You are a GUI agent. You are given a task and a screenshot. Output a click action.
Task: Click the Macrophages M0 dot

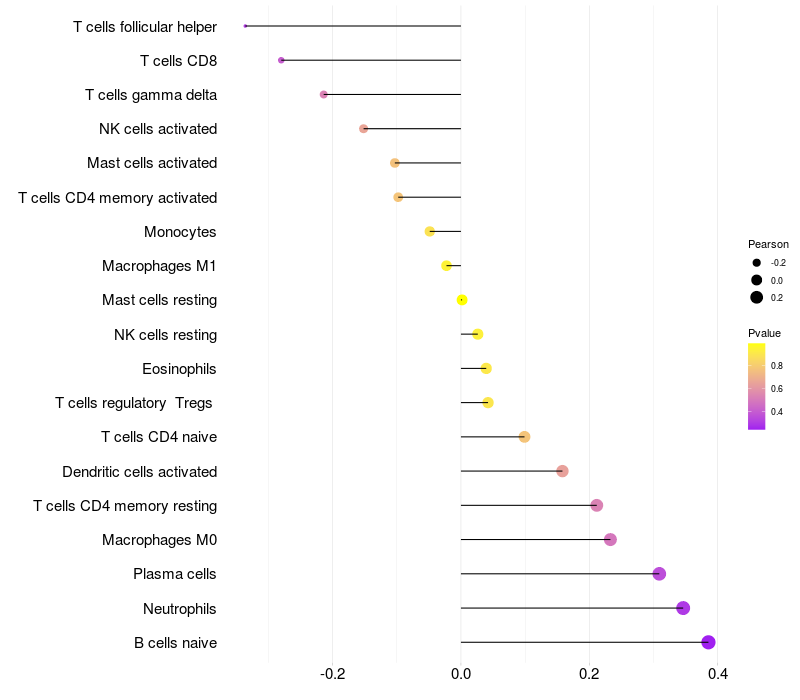pyautogui.click(x=610, y=540)
